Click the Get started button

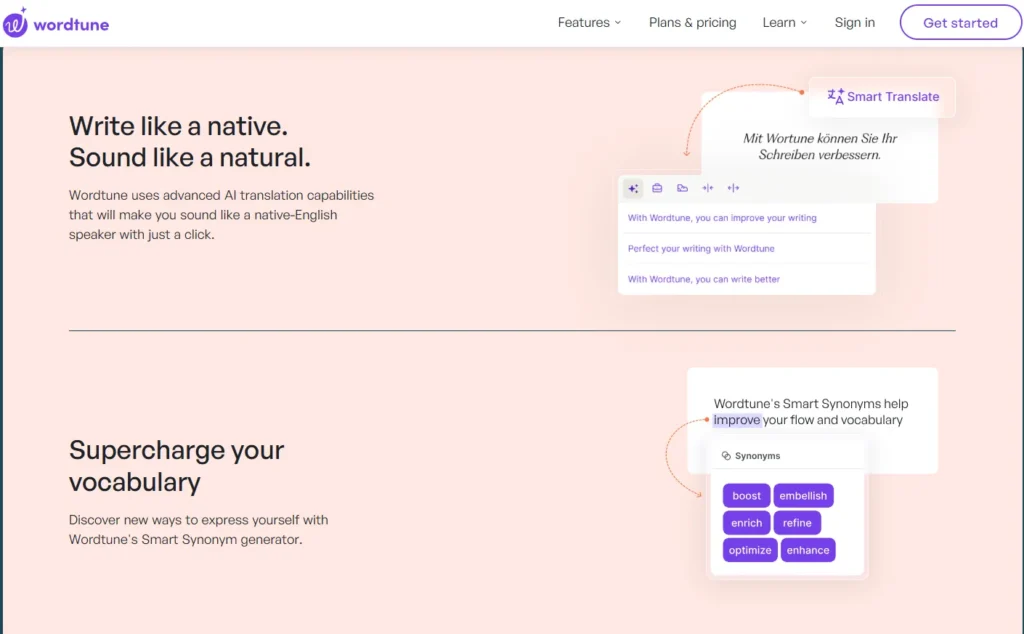[960, 23]
